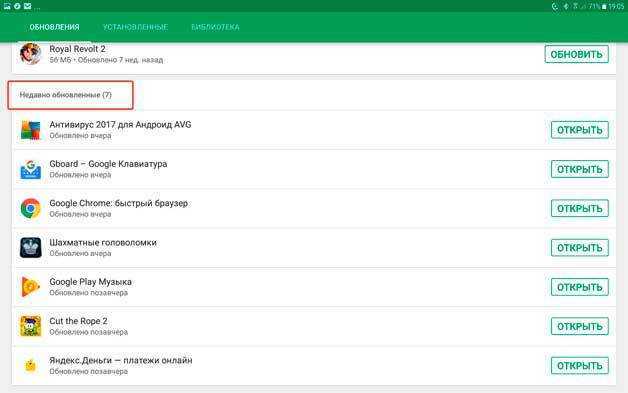
Task: Open the Библиотека tab
Action: 215,27
